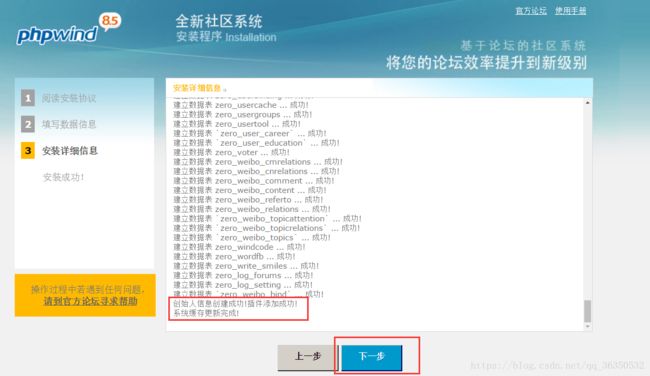Click the zero_user_career log line
Viewport: 650px width, 376px height.
(x=250, y=133)
